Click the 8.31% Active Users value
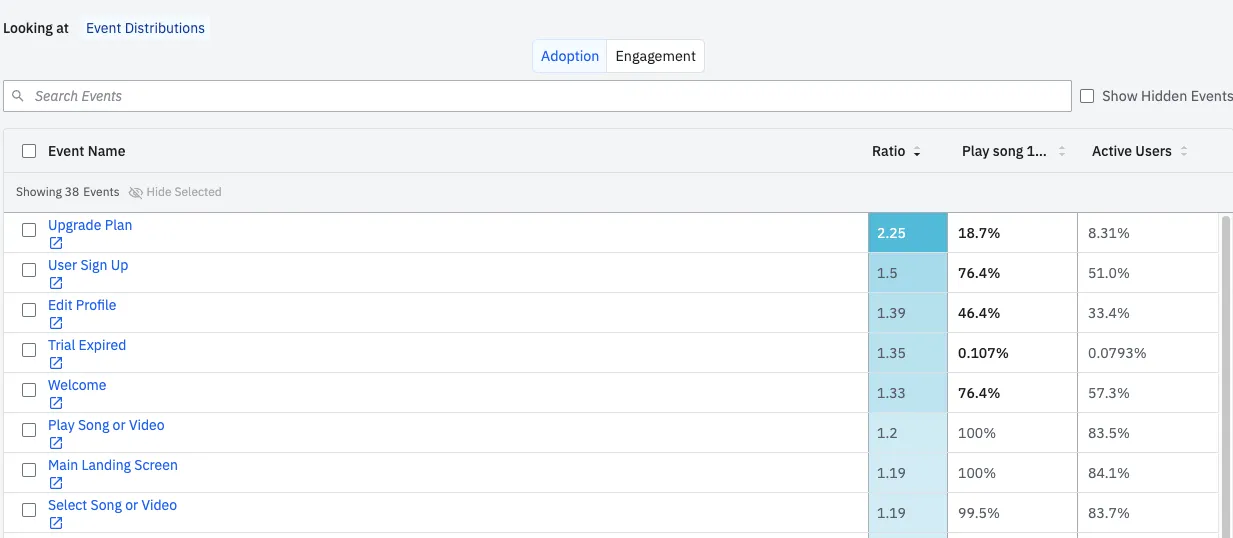The width and height of the screenshot is (1233, 538). coord(1109,233)
